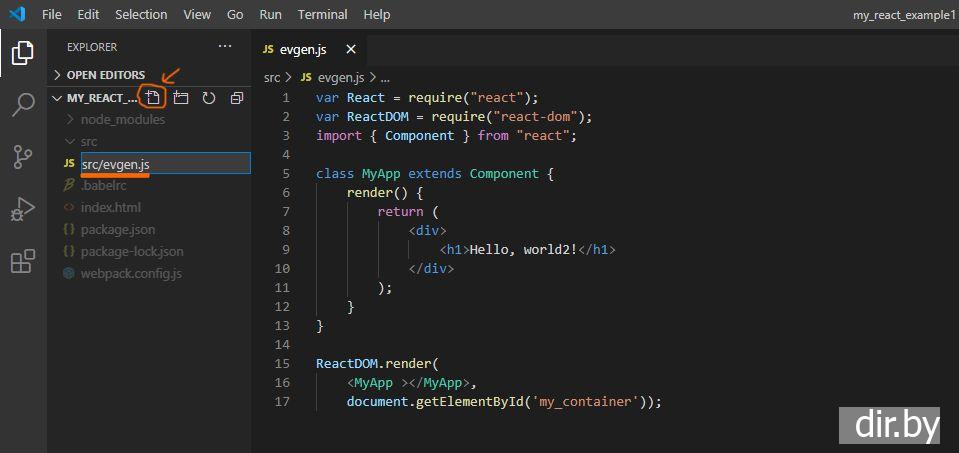Open the Search view icon
This screenshot has width=959, height=453.
click(22, 105)
